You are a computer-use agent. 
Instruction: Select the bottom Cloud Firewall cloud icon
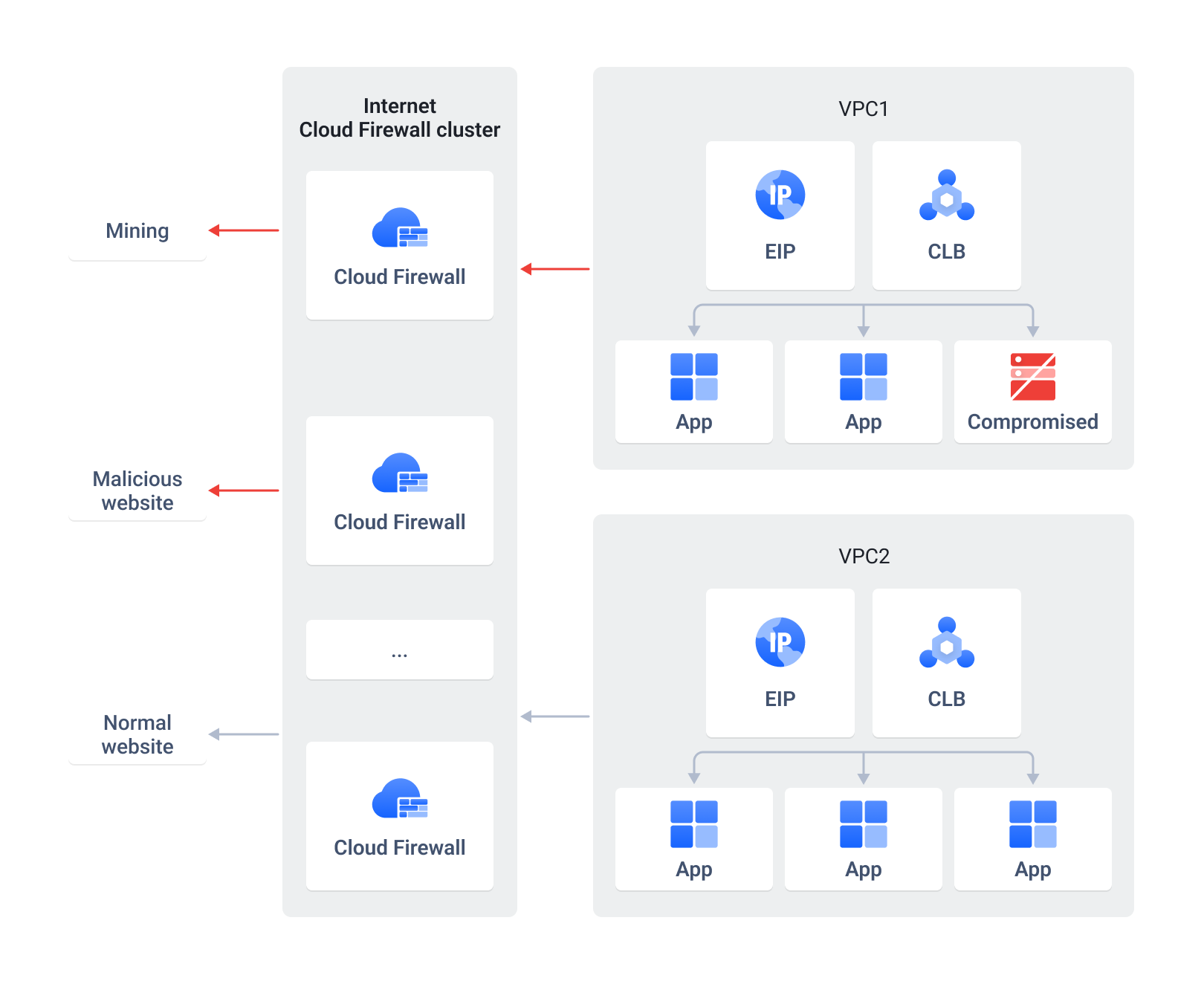(x=400, y=798)
